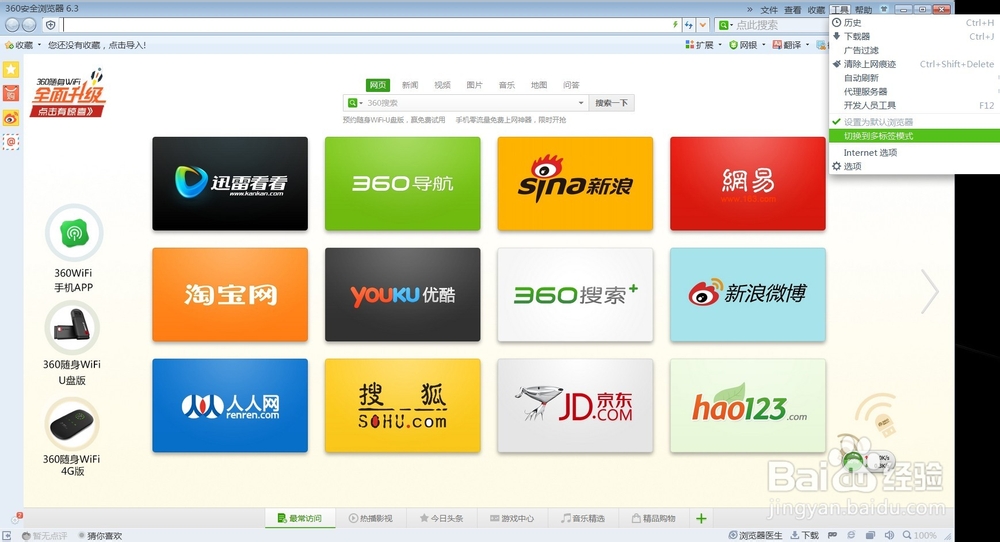Open 浏览器医生 in the status bar

pyautogui.click(x=755, y=536)
